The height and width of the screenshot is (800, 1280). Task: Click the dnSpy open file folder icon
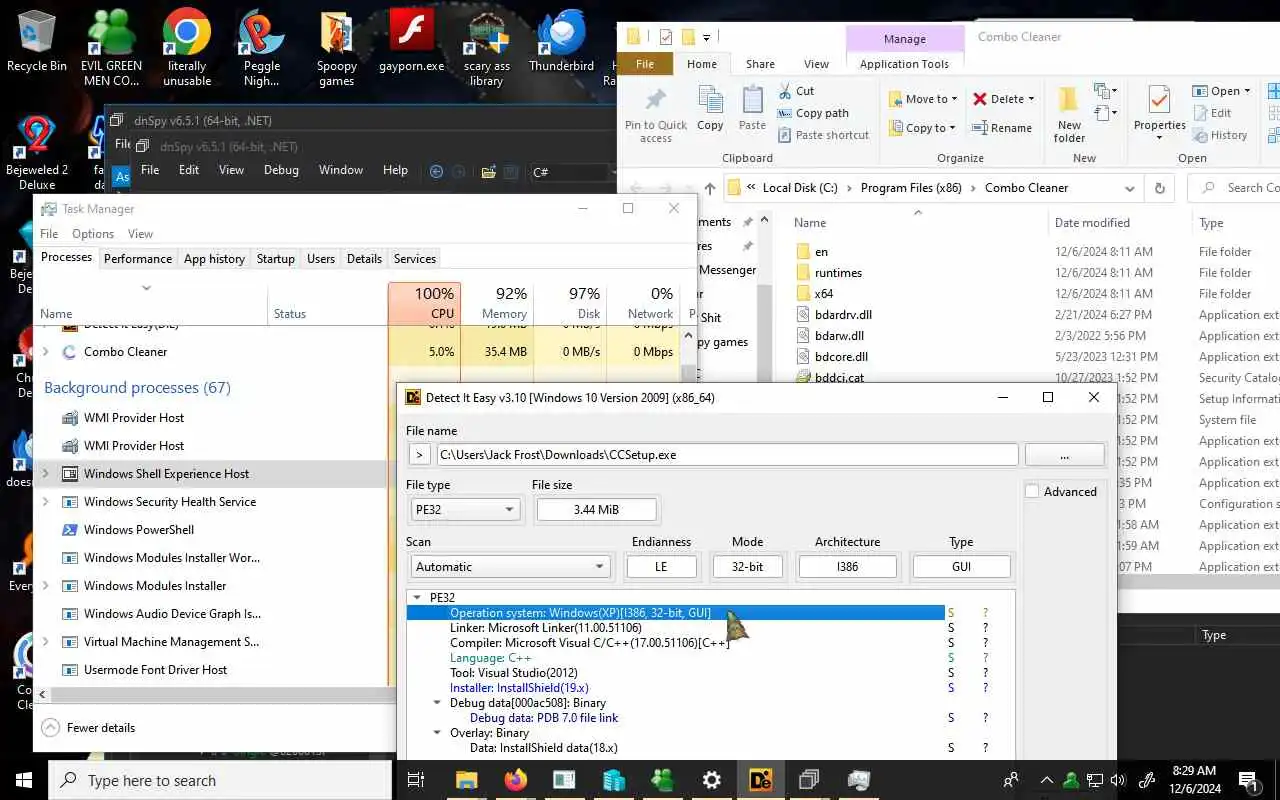pos(488,171)
